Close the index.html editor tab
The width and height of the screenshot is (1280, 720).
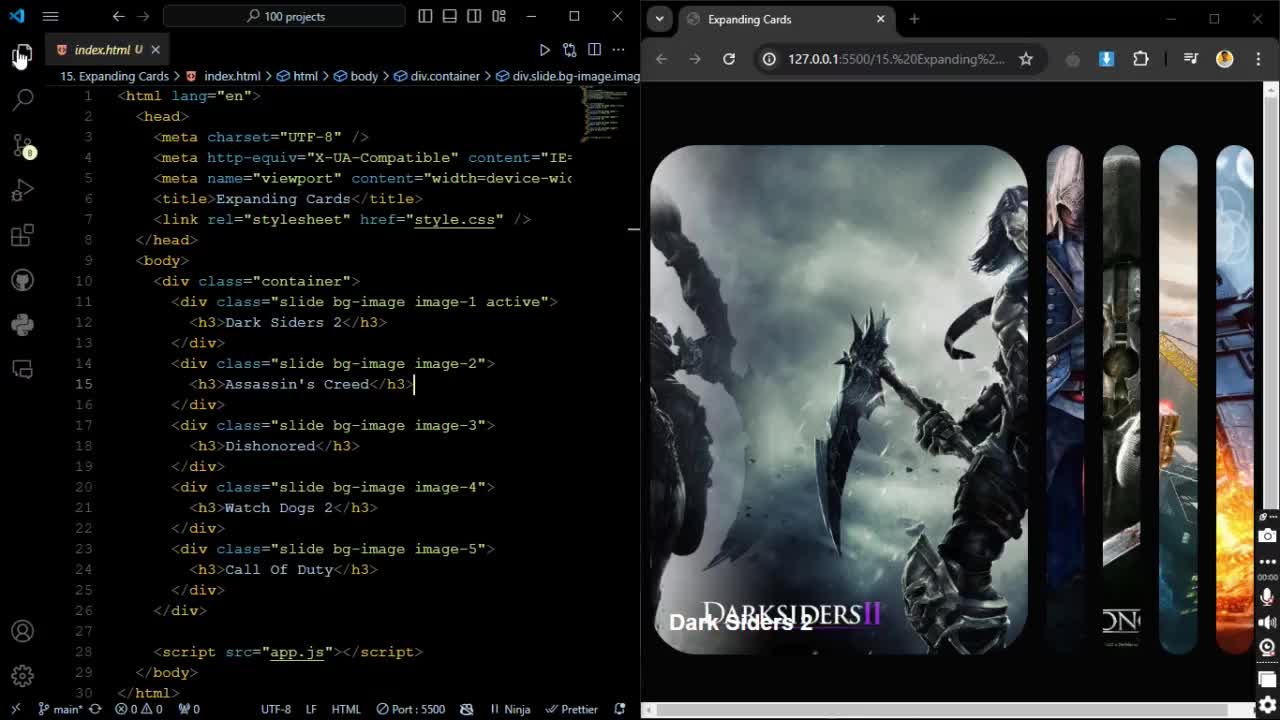(155, 49)
